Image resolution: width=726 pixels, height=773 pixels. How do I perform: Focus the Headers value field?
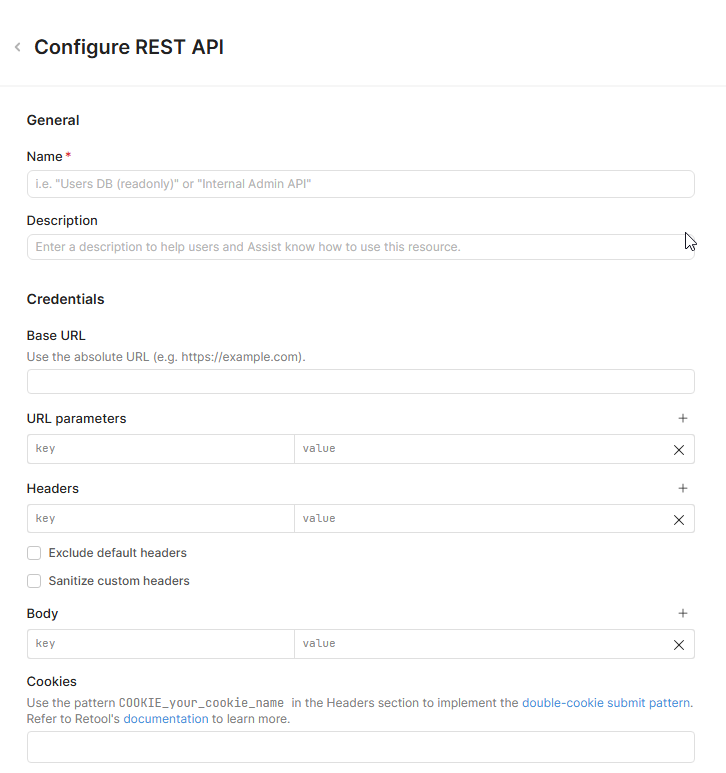(480, 519)
